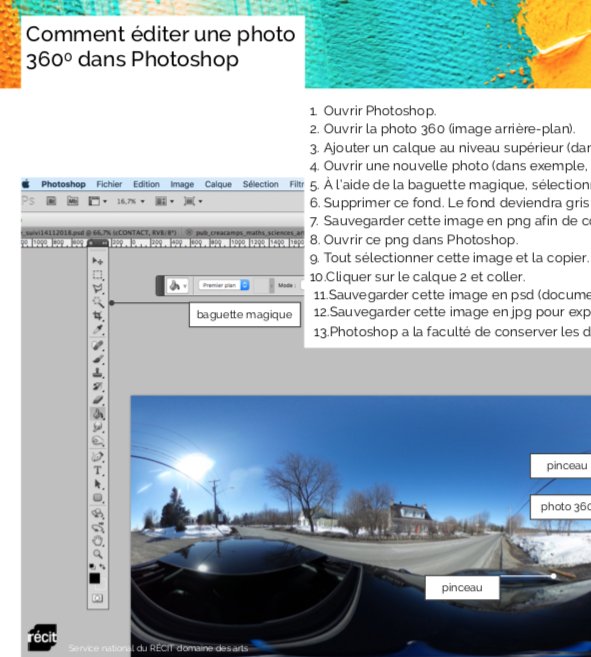Click the step '1. Ouvrir Photoshop.'
The image size is (591, 657).
tap(373, 111)
